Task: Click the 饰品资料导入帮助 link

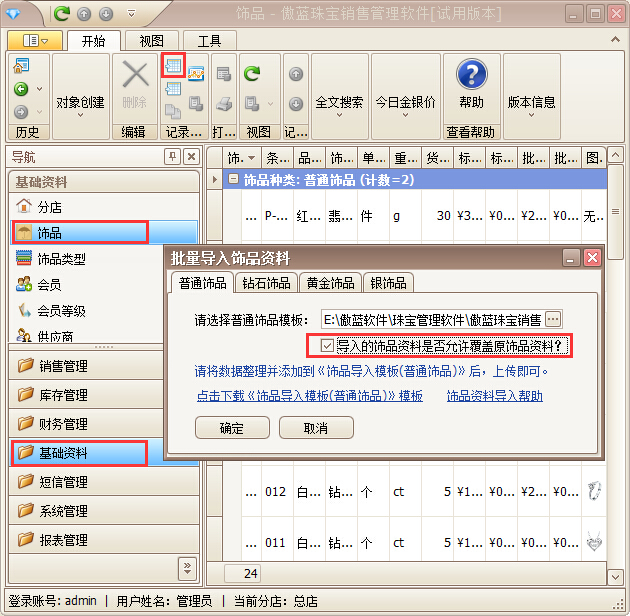Action: pos(494,396)
